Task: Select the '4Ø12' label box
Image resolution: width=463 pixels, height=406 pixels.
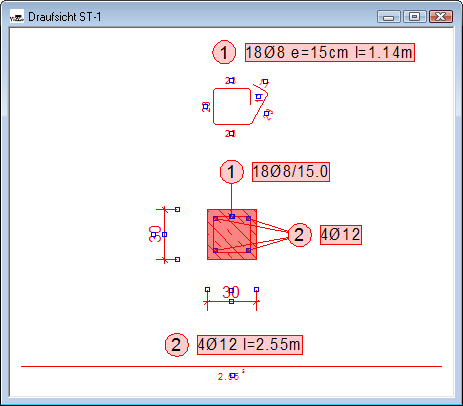Action: [341, 235]
